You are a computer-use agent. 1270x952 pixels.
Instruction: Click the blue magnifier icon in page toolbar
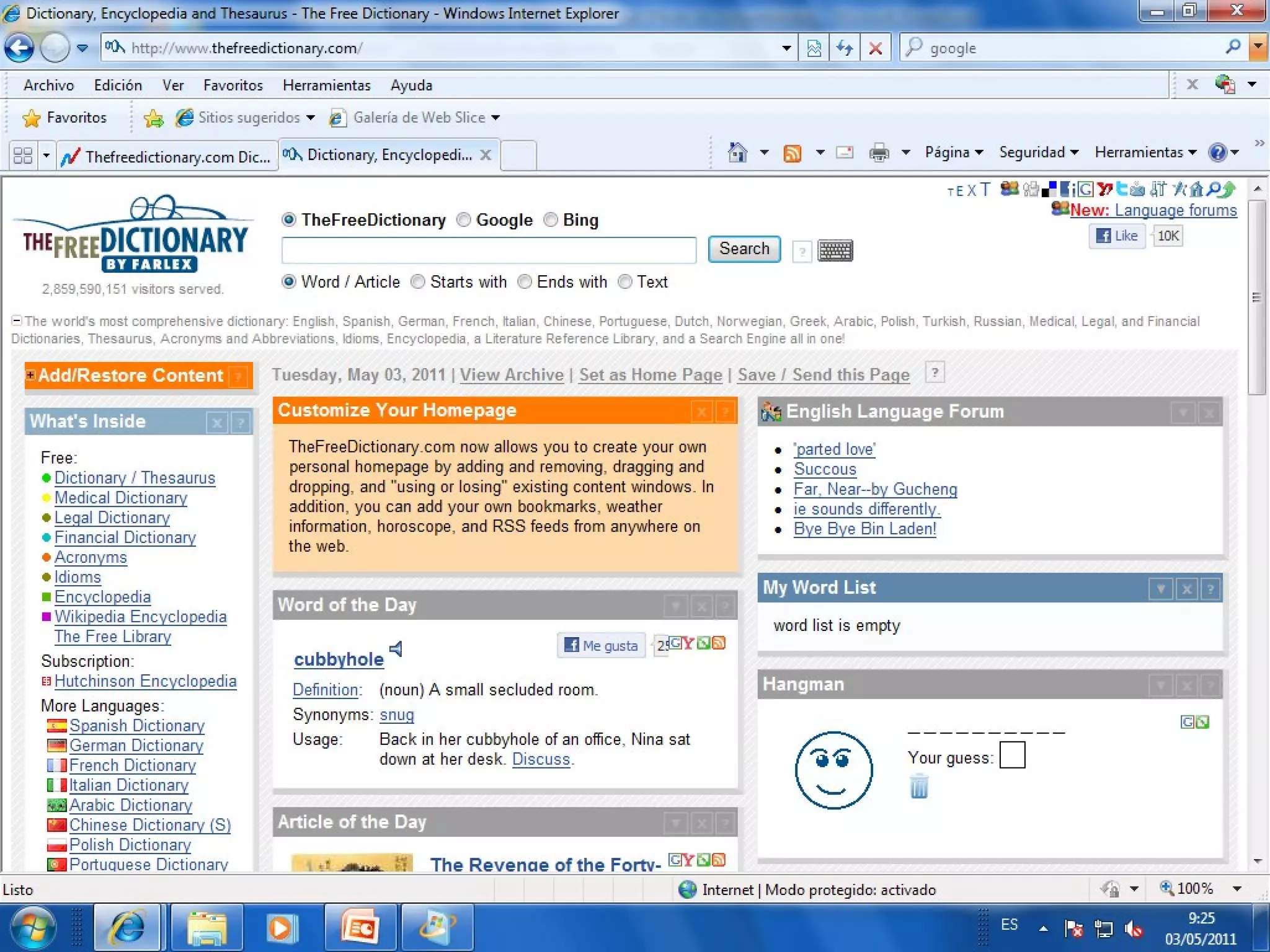(1214, 188)
